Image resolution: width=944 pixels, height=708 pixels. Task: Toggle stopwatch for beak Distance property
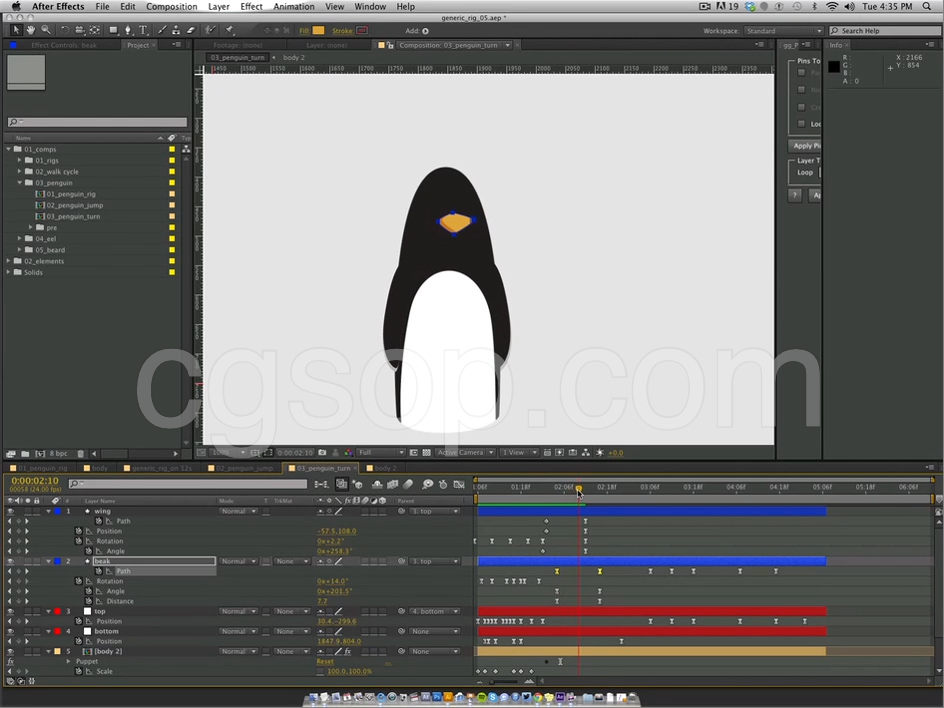pos(88,601)
